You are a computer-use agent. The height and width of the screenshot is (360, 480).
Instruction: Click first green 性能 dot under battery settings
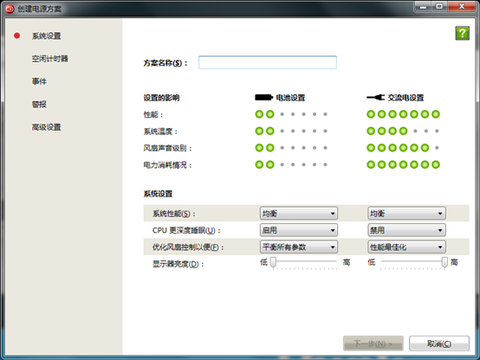click(x=259, y=114)
